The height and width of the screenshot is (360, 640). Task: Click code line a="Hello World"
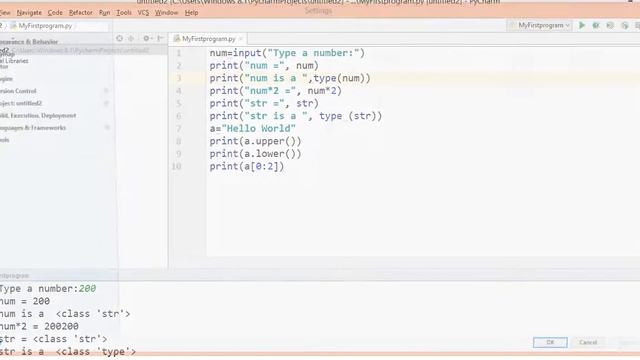coord(253,129)
